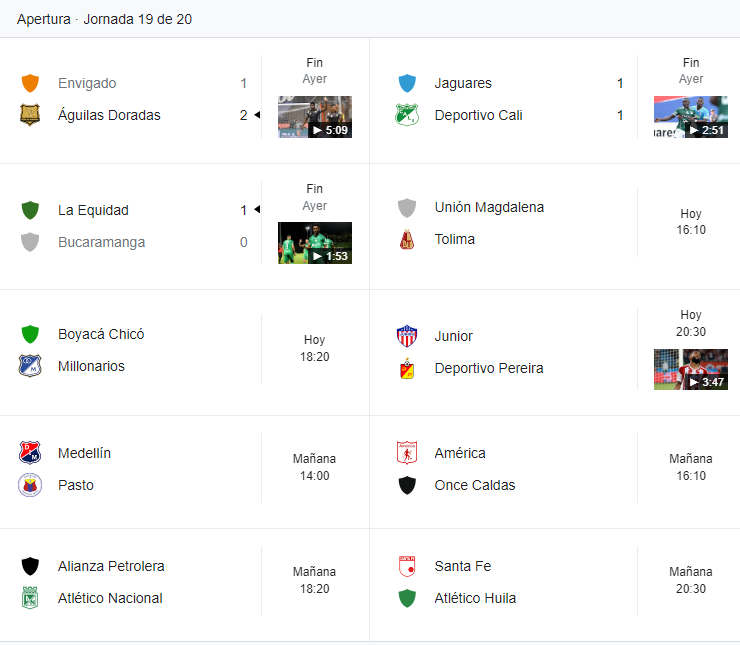Play the Jaguares vs Deportivo Cali highlights

click(x=690, y=117)
